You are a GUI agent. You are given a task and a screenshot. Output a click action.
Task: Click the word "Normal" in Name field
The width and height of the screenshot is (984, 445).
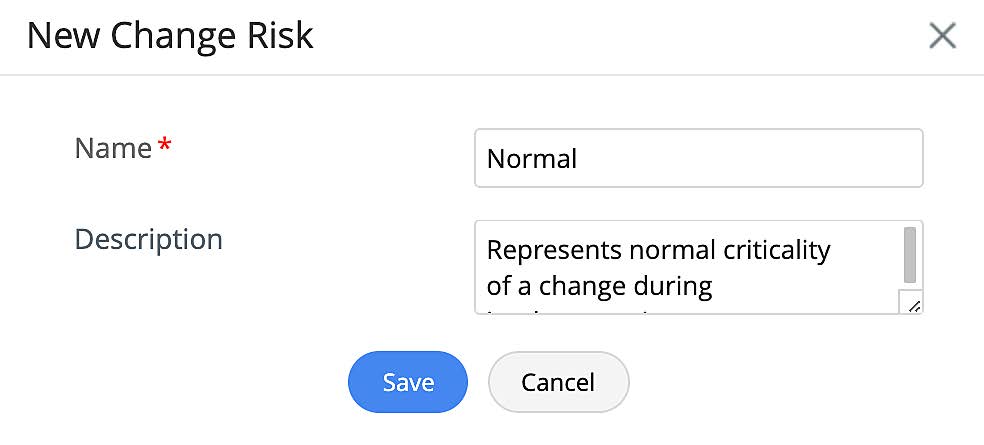point(531,159)
